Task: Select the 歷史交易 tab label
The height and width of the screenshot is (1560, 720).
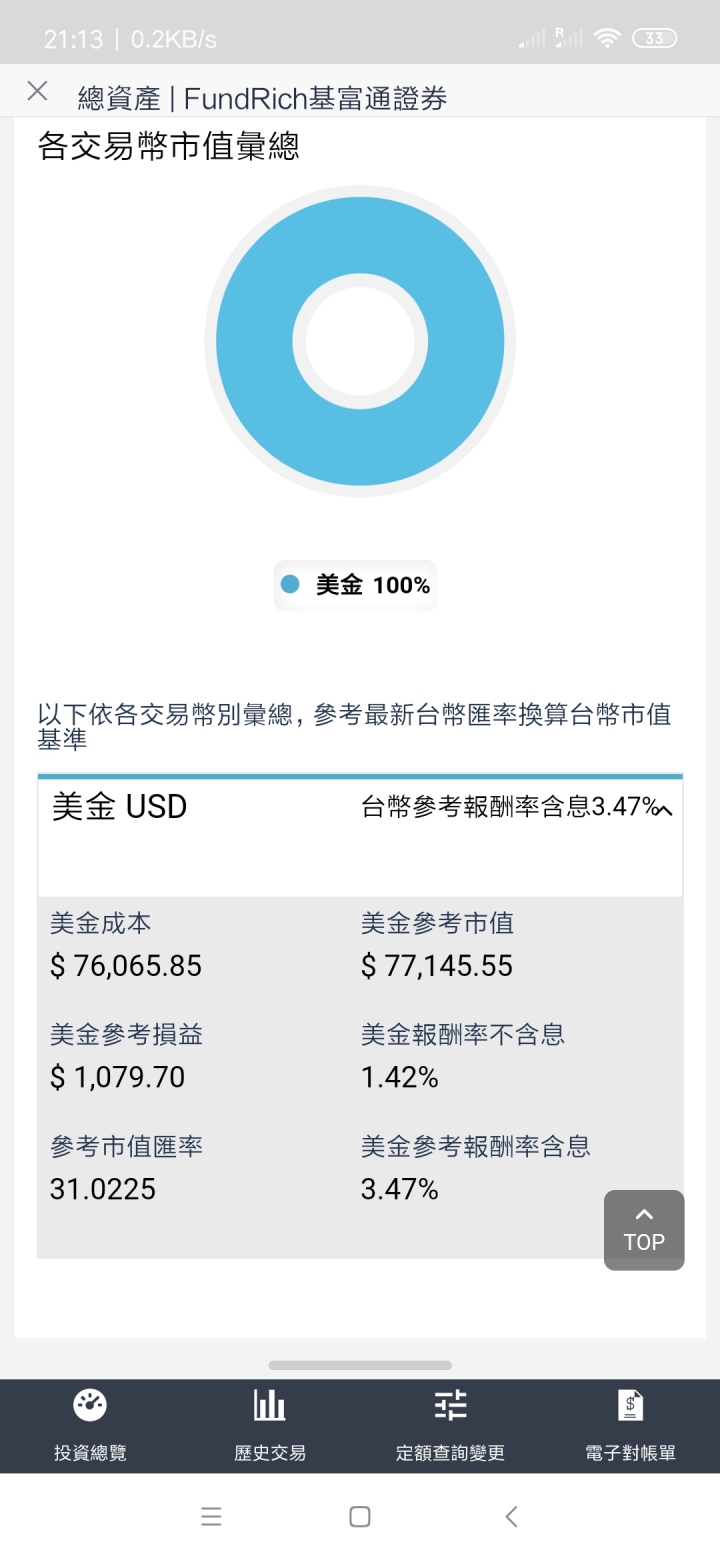Action: point(270,1453)
